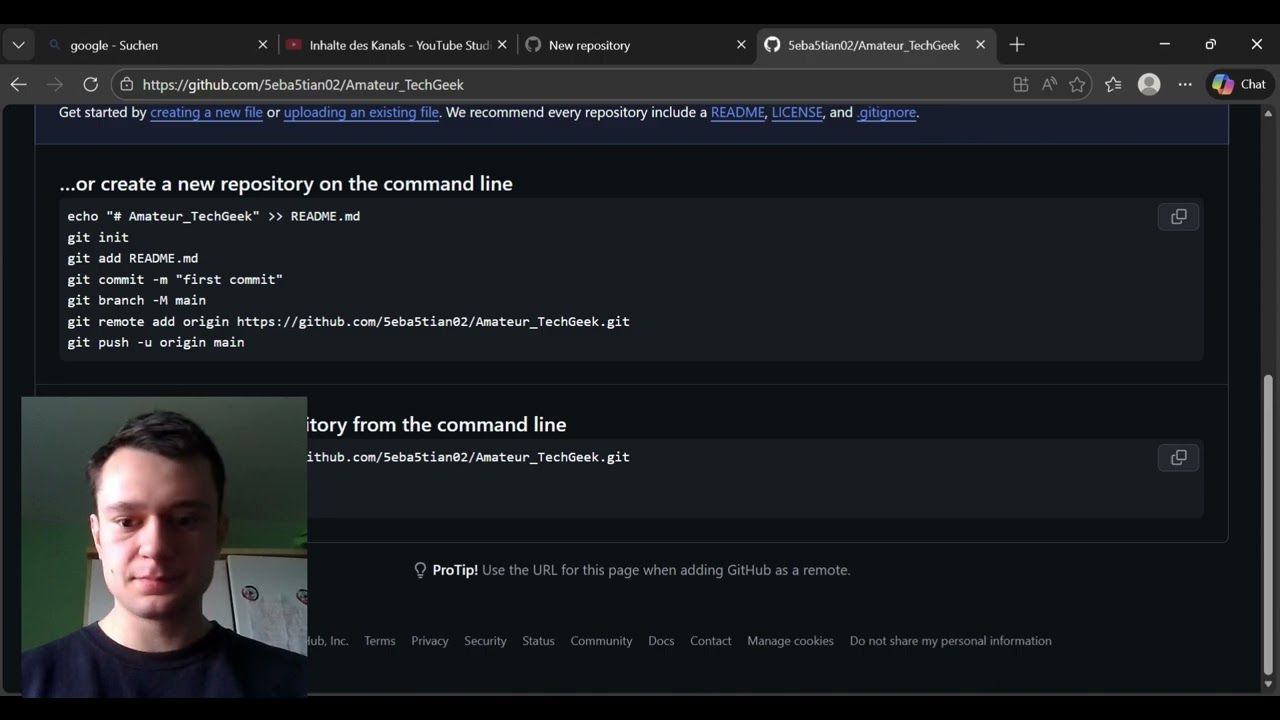Open a new browser tab
Viewport: 1280px width, 720px height.
pyautogui.click(x=1017, y=45)
